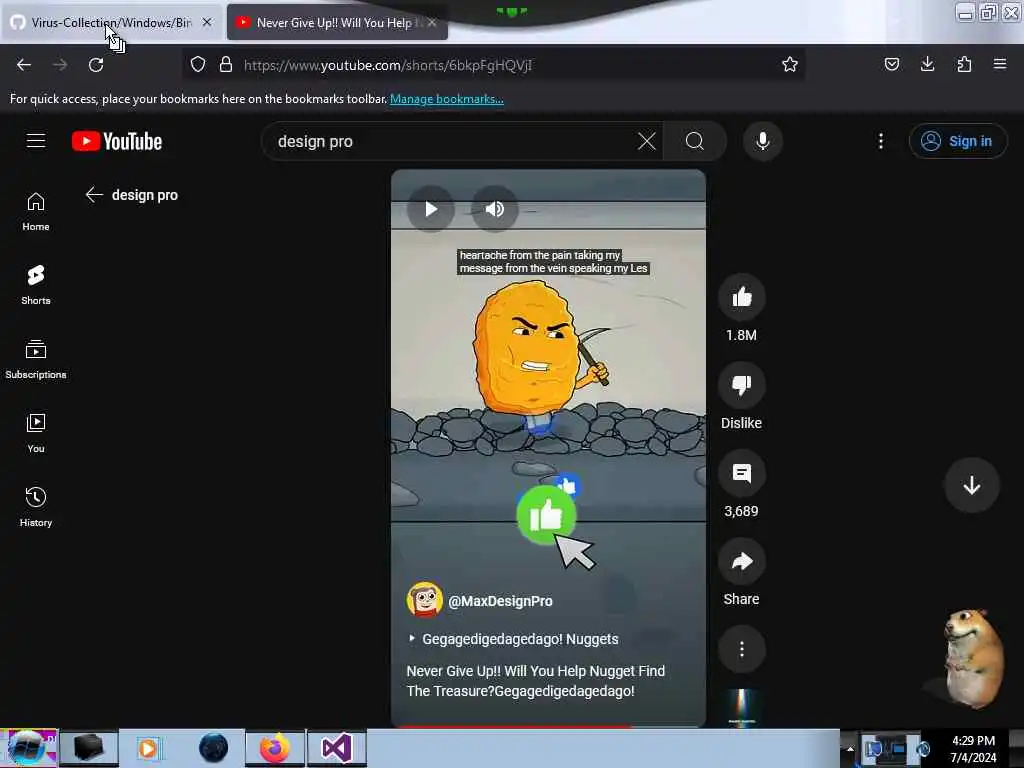
Task: Open the Firefox application hamburger menu
Action: point(1000,64)
